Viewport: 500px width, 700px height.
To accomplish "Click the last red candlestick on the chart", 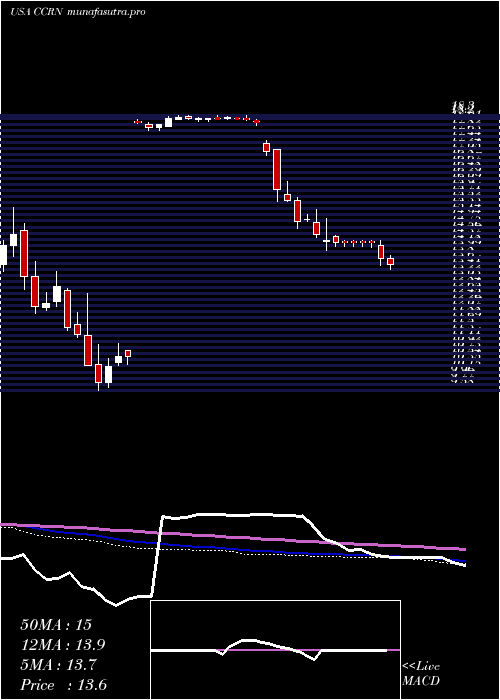I will [x=390, y=262].
